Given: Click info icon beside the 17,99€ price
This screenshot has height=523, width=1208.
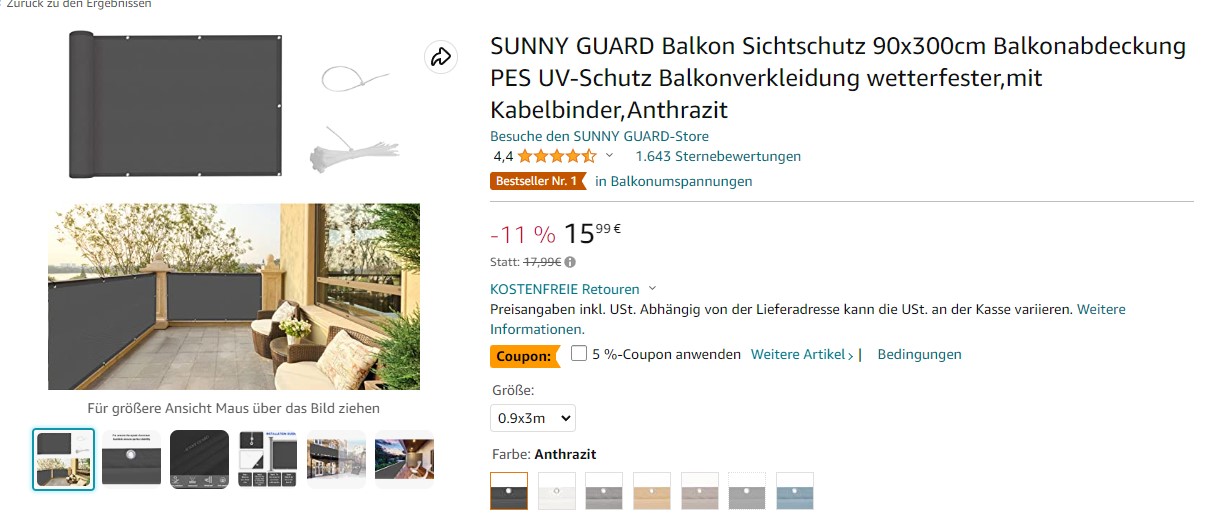Looking at the screenshot, I should tap(570, 262).
